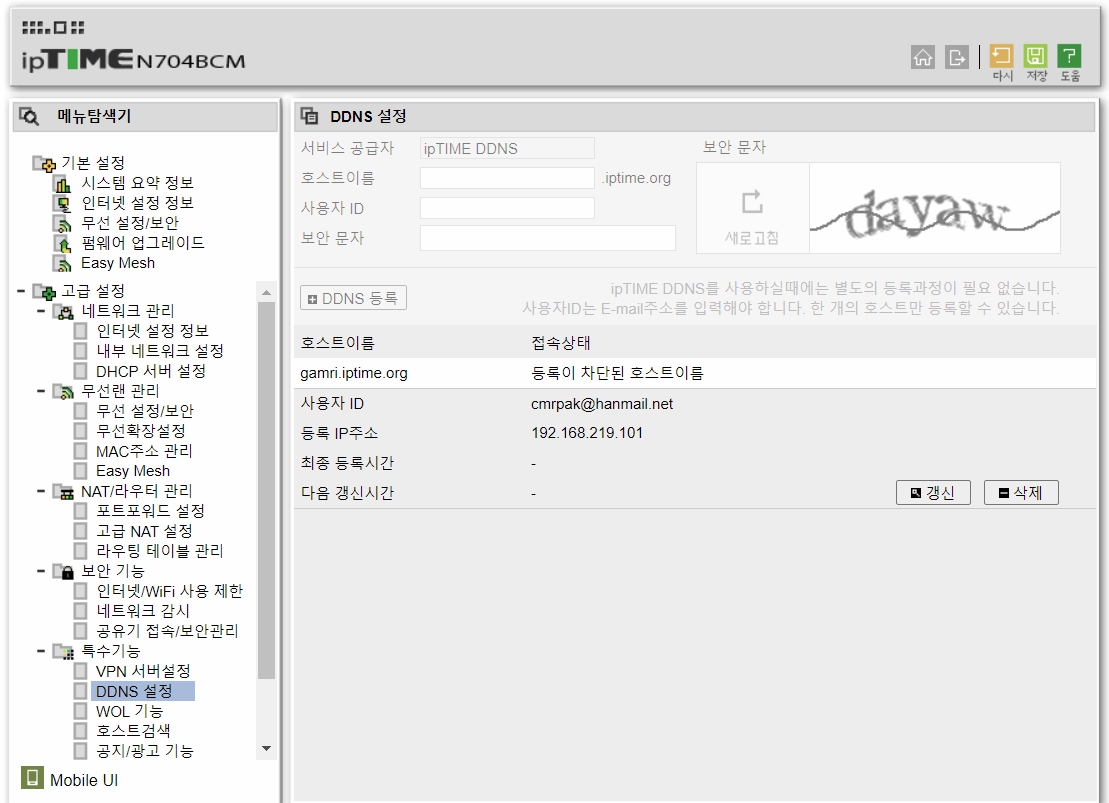
Task: Click the NAT/라우터 관리 folder icon
Action: pos(64,492)
